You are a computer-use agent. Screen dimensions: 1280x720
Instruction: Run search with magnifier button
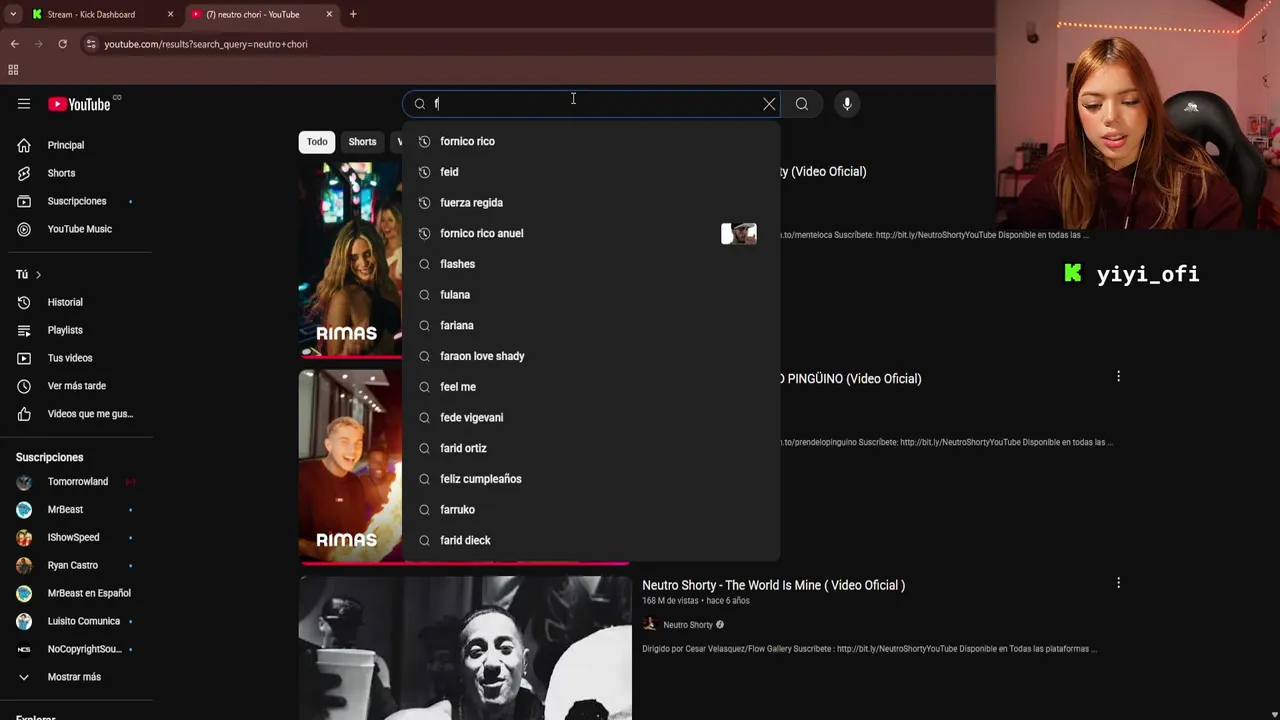[802, 104]
